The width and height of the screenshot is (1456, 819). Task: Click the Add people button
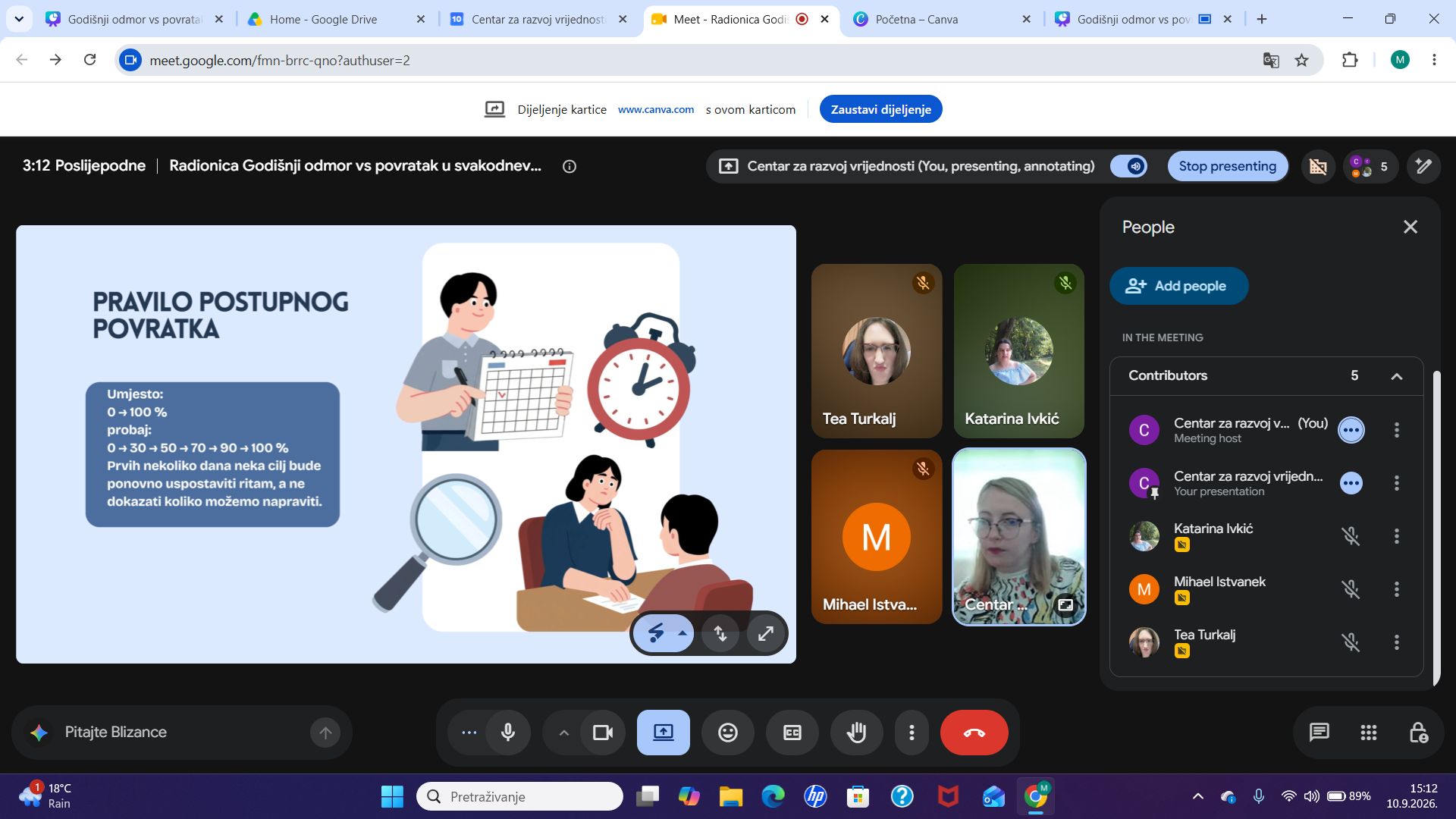1178,286
